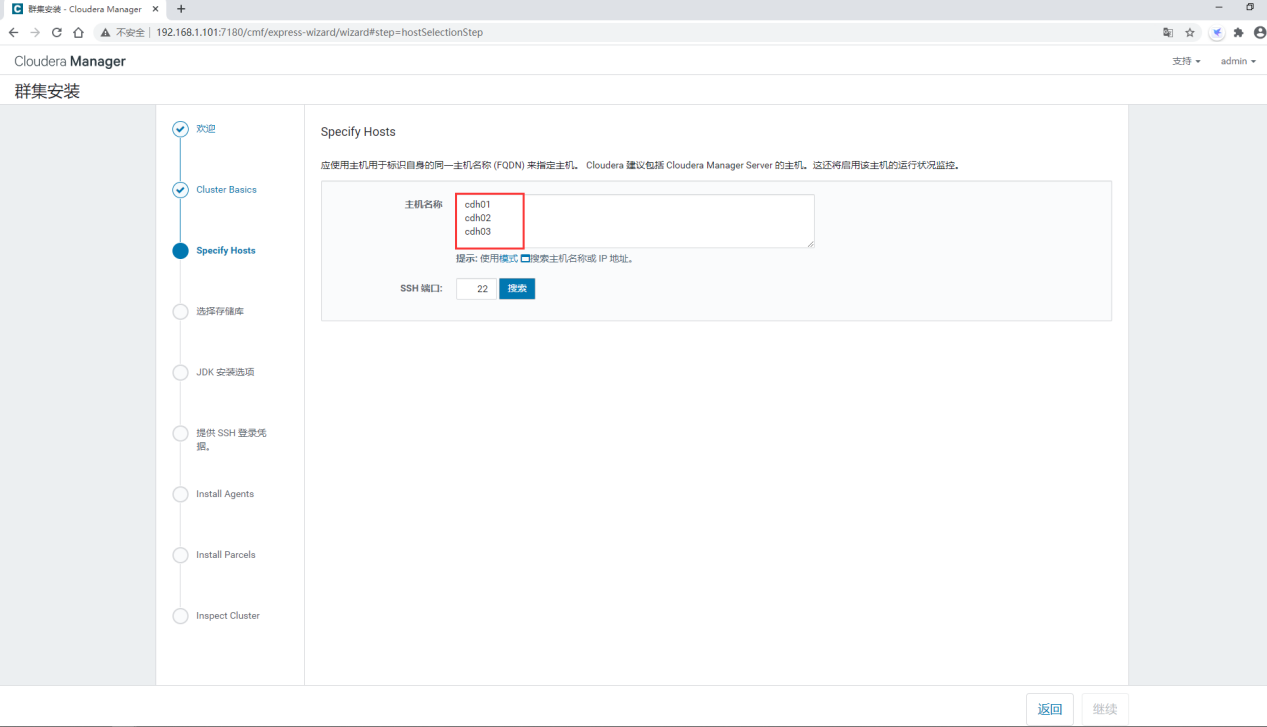
Task: Click the SSH 端口 port field
Action: click(x=476, y=289)
